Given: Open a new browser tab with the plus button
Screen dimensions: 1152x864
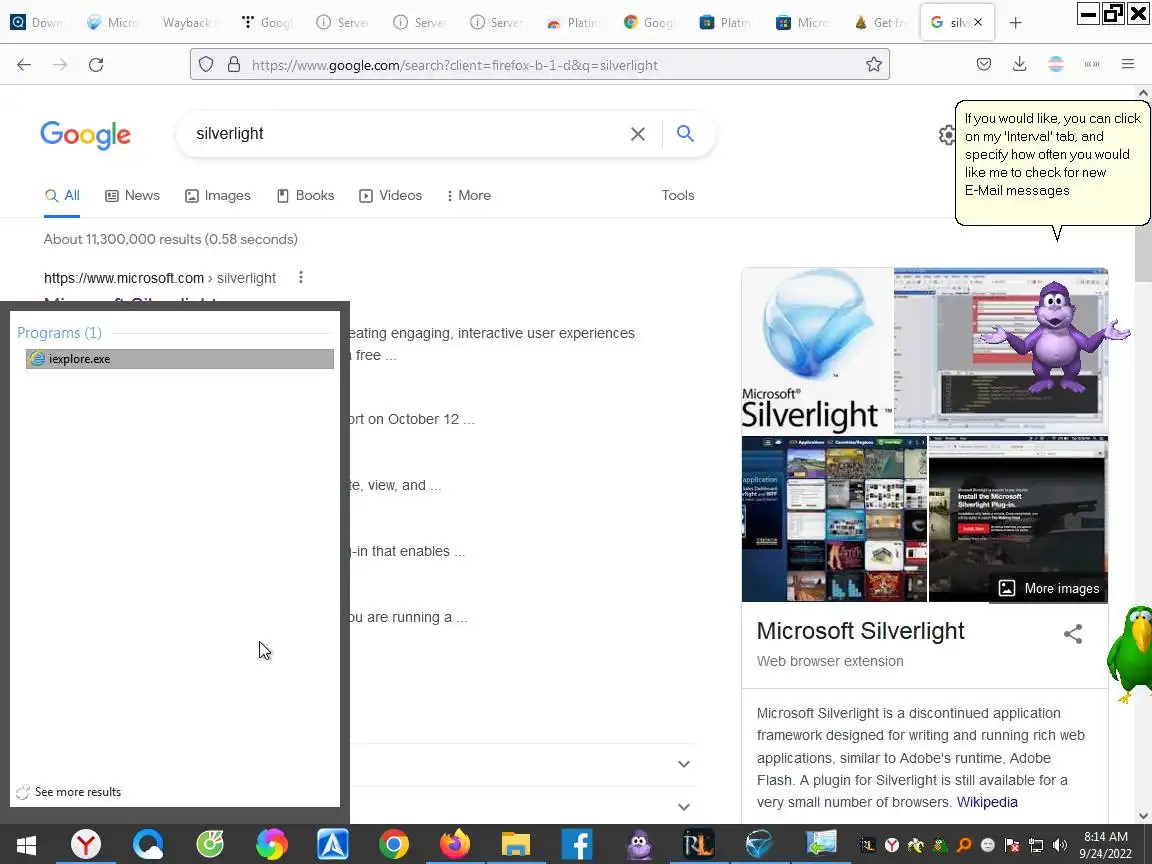Looking at the screenshot, I should coord(1015,23).
